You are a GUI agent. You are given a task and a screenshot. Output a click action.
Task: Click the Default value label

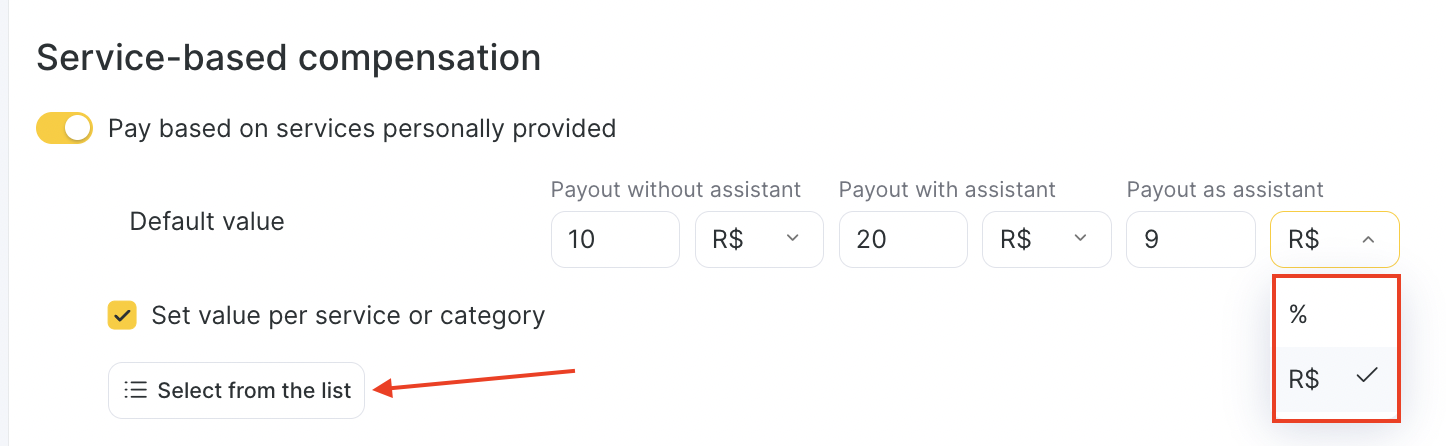(x=207, y=221)
